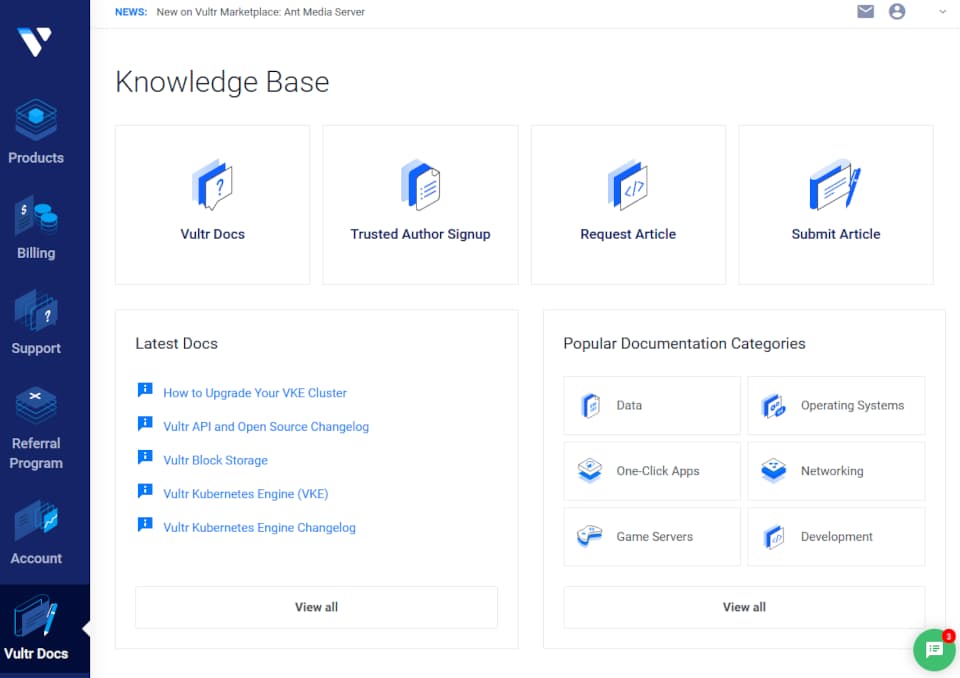This screenshot has width=960, height=678.
Task: Click the Development category icon
Action: point(774,537)
